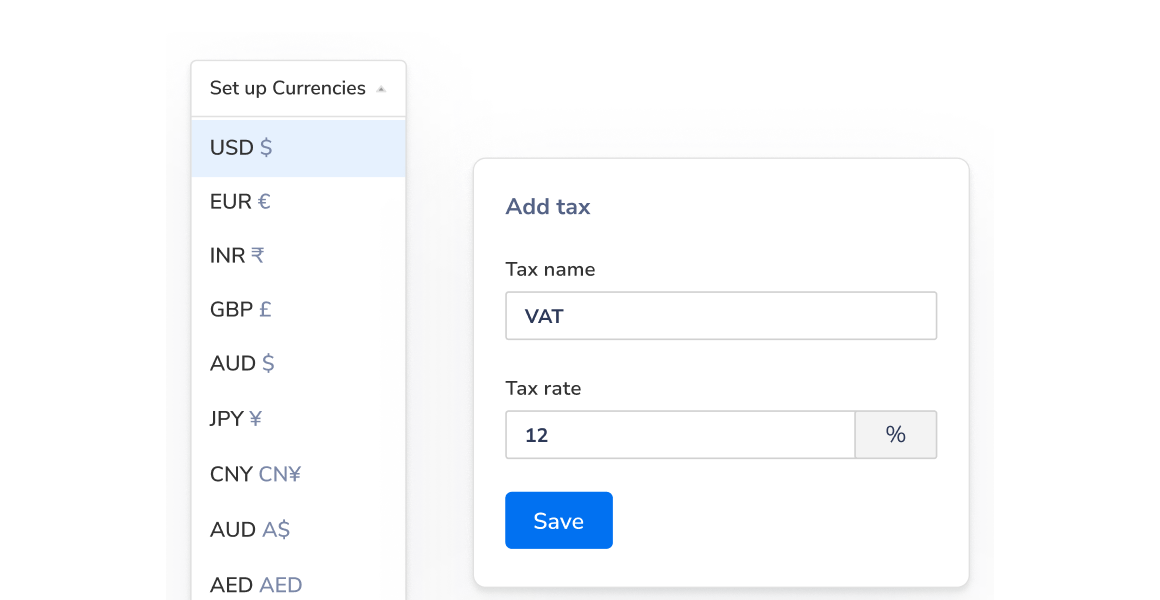Click the Tax rate label
This screenshot has width=1160, height=600.
[543, 388]
